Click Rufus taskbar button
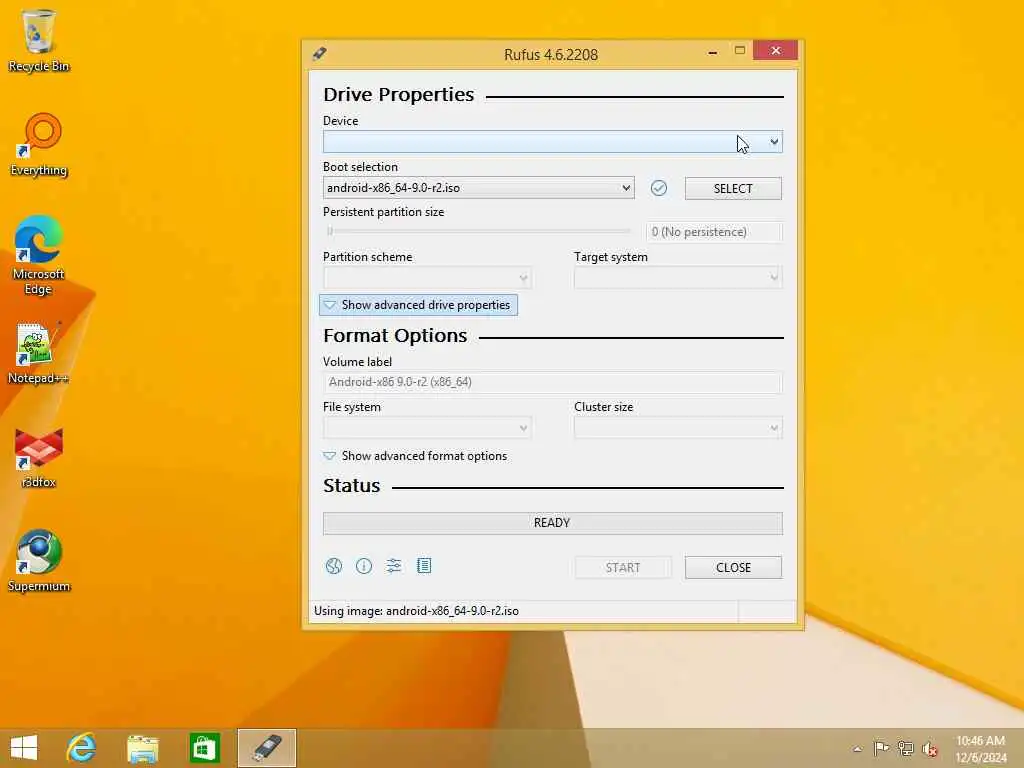1024x768 pixels. tap(266, 748)
